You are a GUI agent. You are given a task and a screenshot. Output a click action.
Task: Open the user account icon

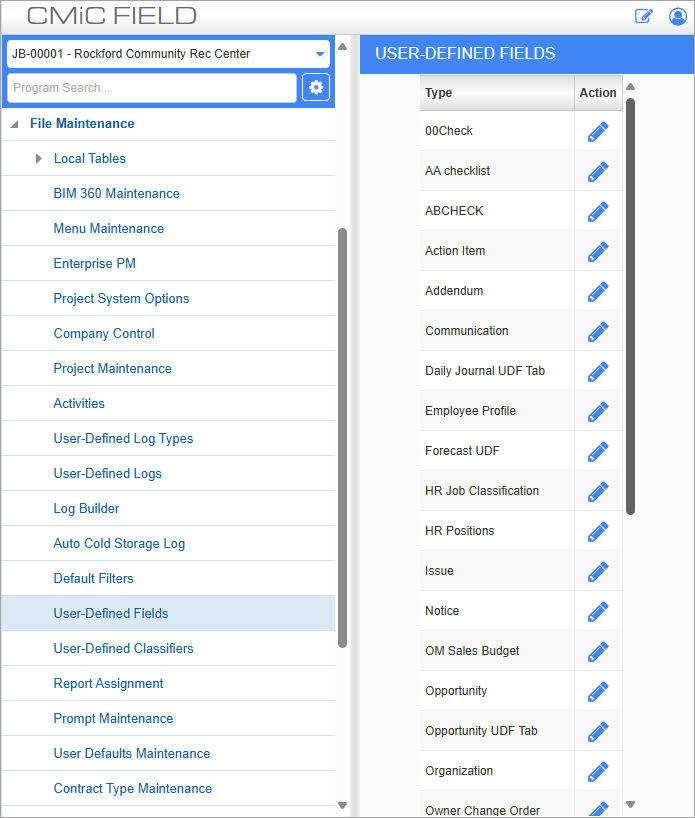pyautogui.click(x=678, y=16)
